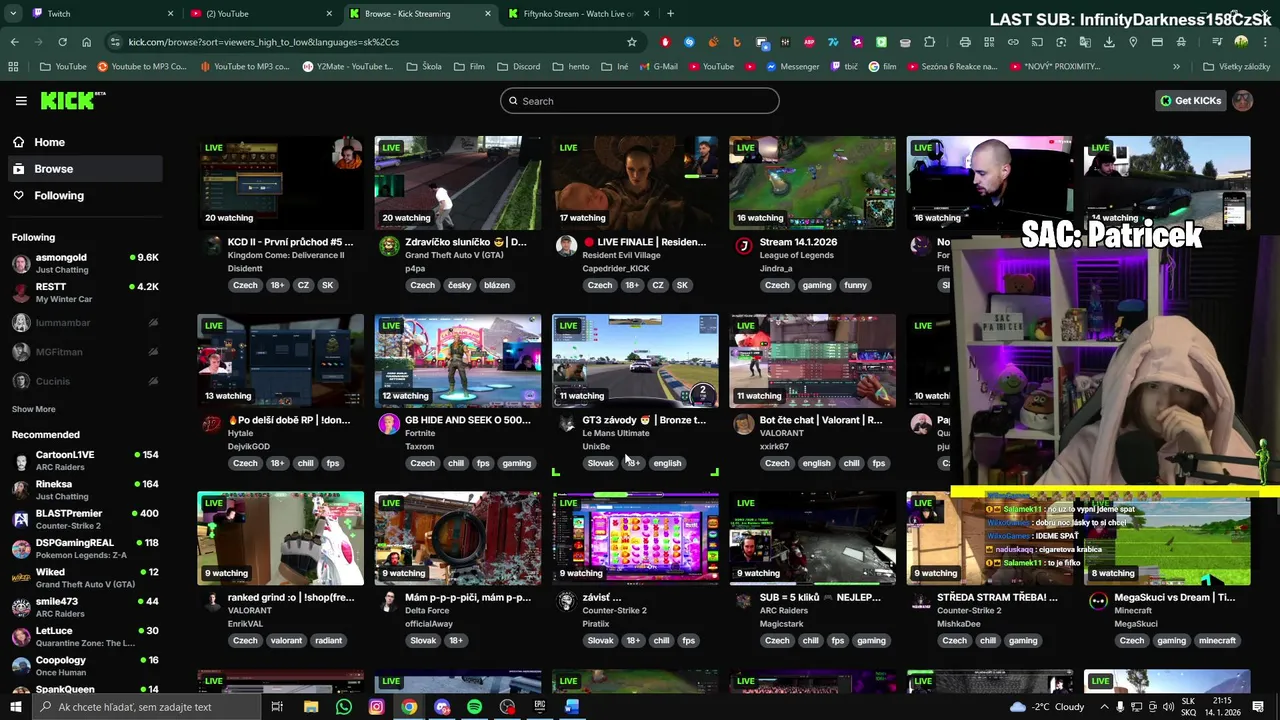Click the browser back arrow

(x=14, y=42)
